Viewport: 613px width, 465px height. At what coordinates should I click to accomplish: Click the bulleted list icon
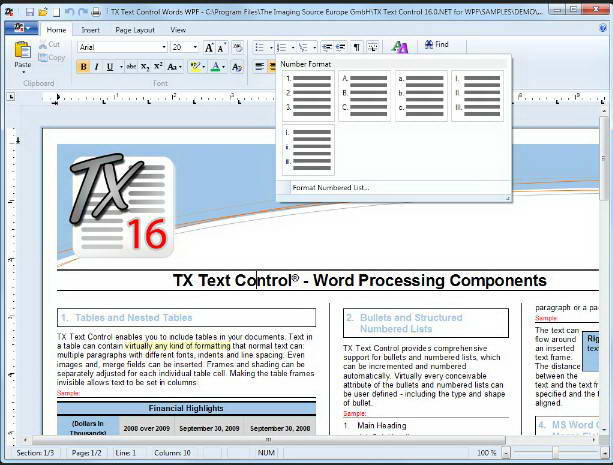(259, 48)
